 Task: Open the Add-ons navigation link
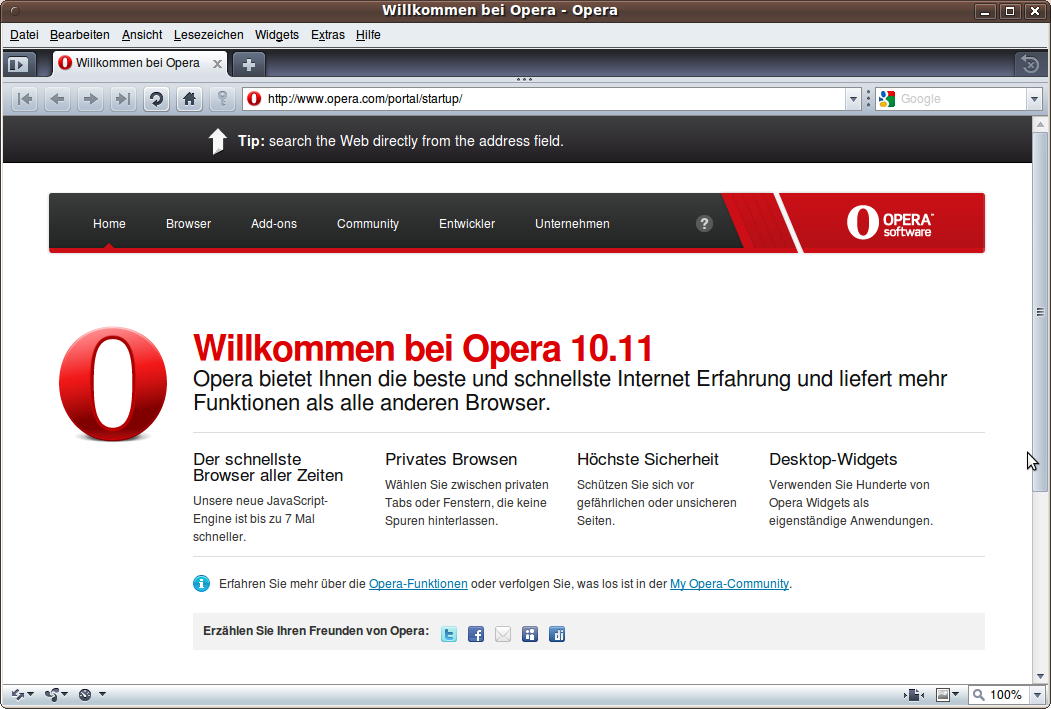(x=273, y=224)
